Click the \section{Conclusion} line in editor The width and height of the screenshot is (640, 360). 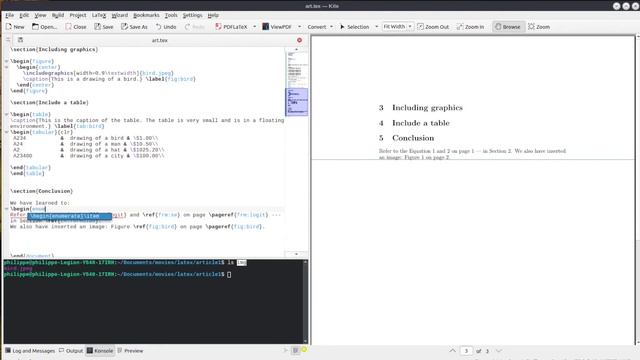click(x=42, y=191)
